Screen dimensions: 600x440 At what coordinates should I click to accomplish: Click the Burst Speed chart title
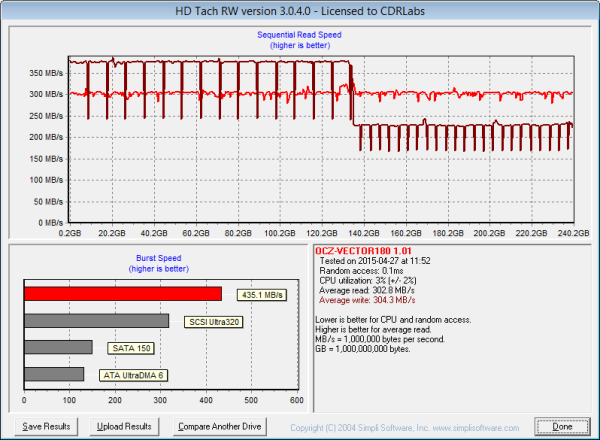[x=158, y=258]
